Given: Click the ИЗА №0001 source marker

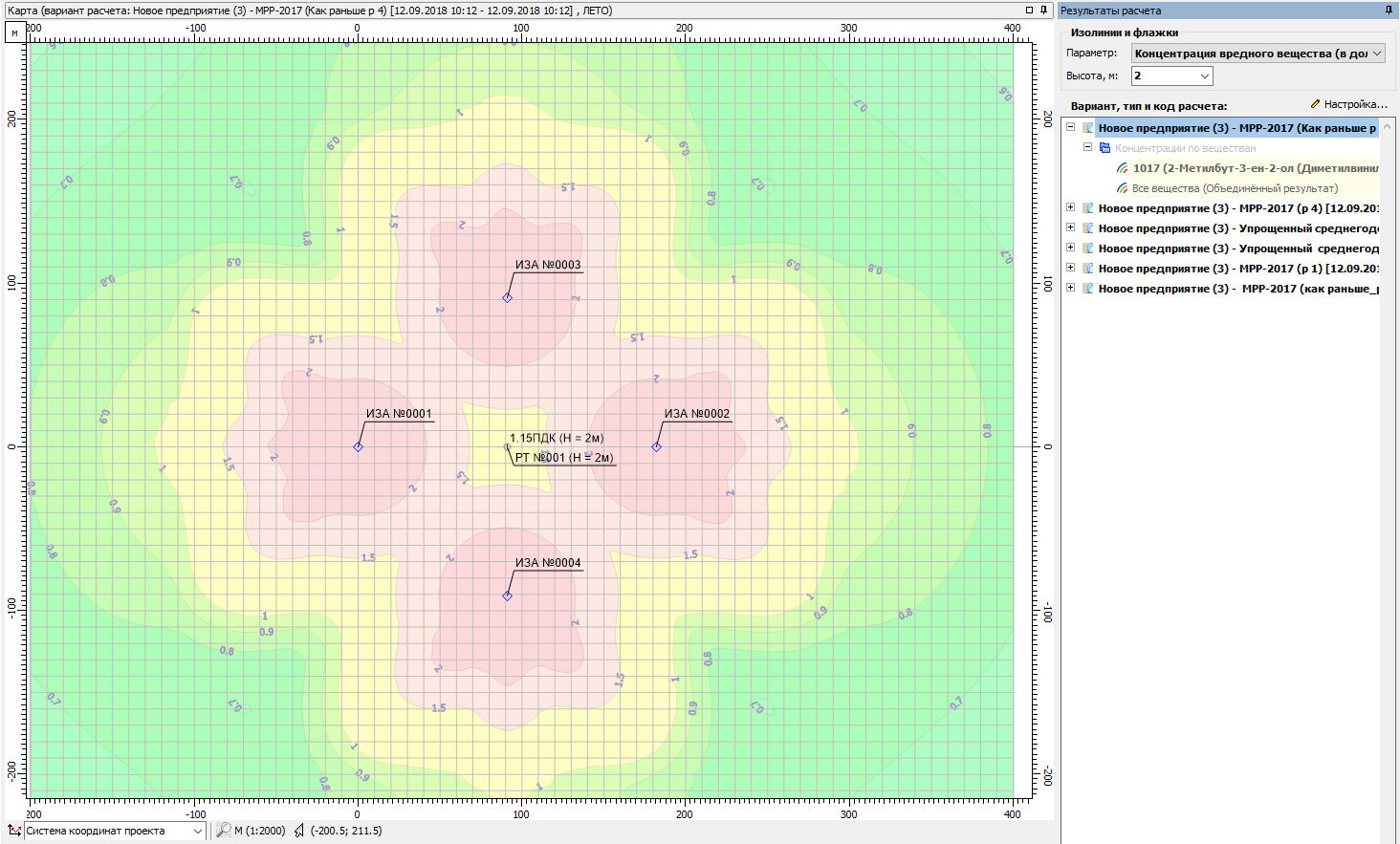Looking at the screenshot, I should [x=358, y=446].
